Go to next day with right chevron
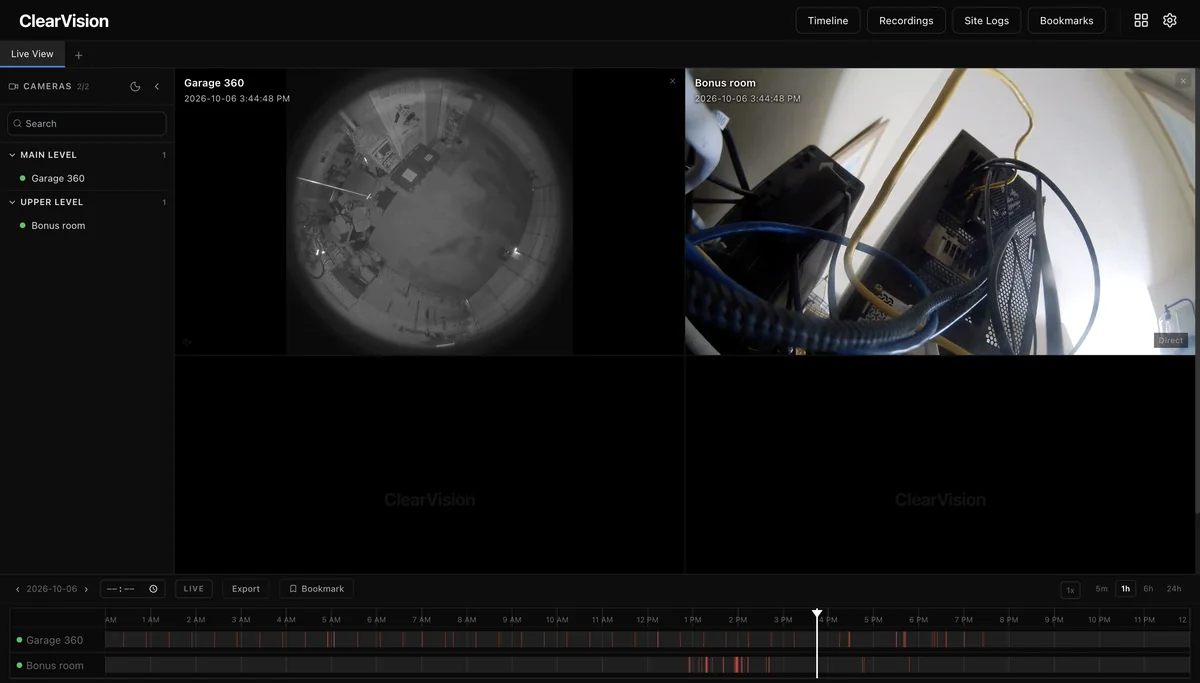1200x683 pixels. (x=87, y=589)
